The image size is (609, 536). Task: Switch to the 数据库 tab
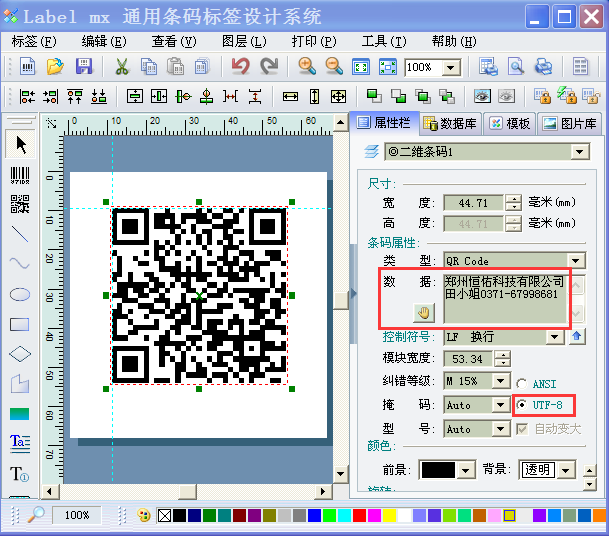pos(451,124)
